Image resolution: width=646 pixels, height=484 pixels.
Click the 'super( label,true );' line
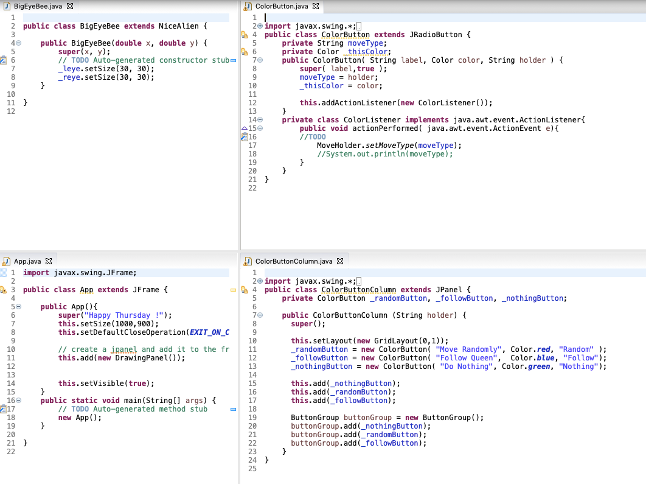(343, 69)
